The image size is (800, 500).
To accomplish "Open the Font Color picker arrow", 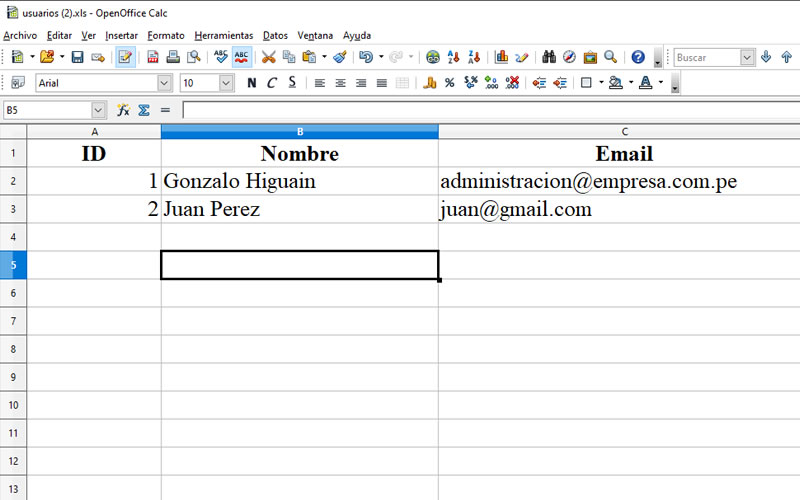I will 661,83.
